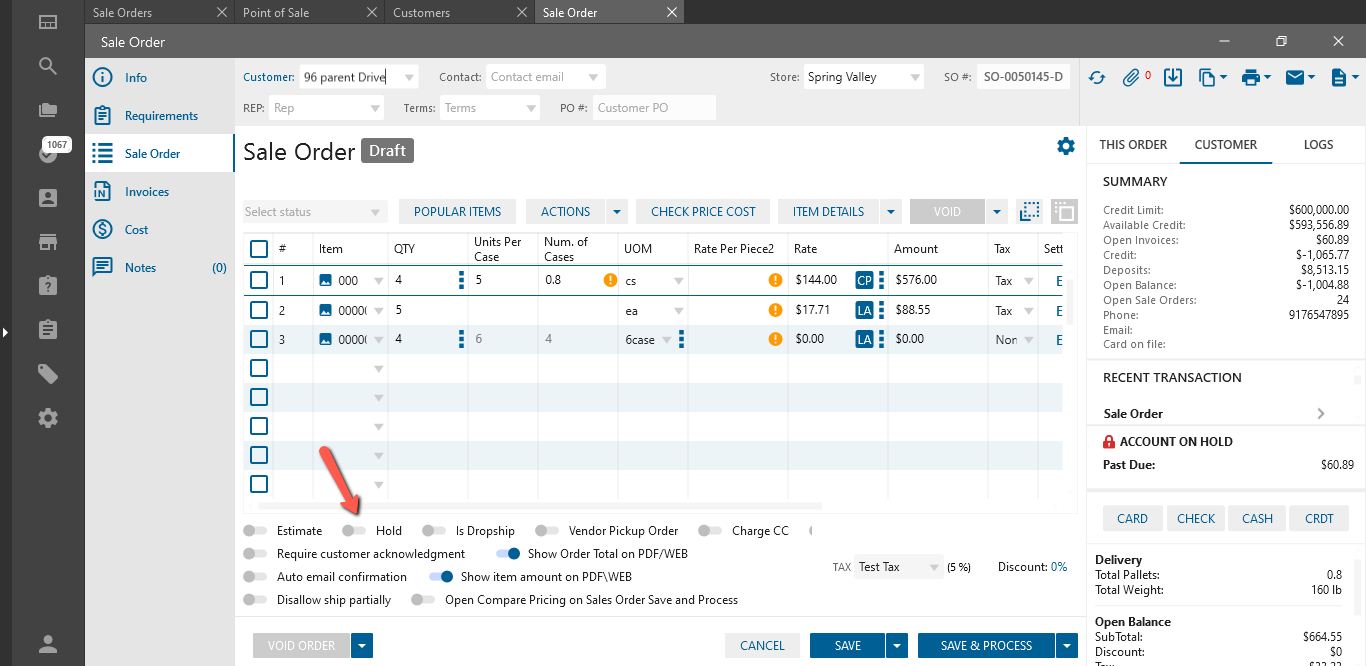Open the document export icon menu
1366x666 pixels.
[1345, 77]
